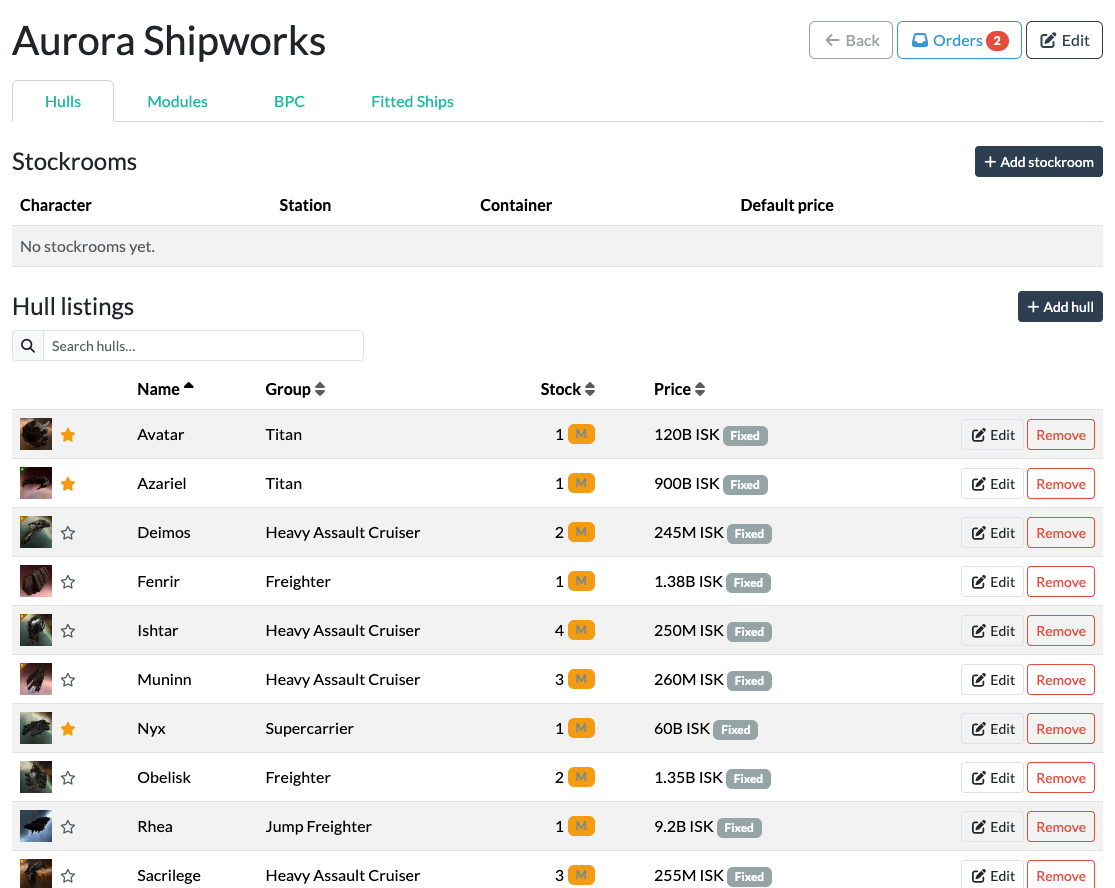1115x888 pixels.
Task: Select the Nyx ship image
Action: click(36, 728)
